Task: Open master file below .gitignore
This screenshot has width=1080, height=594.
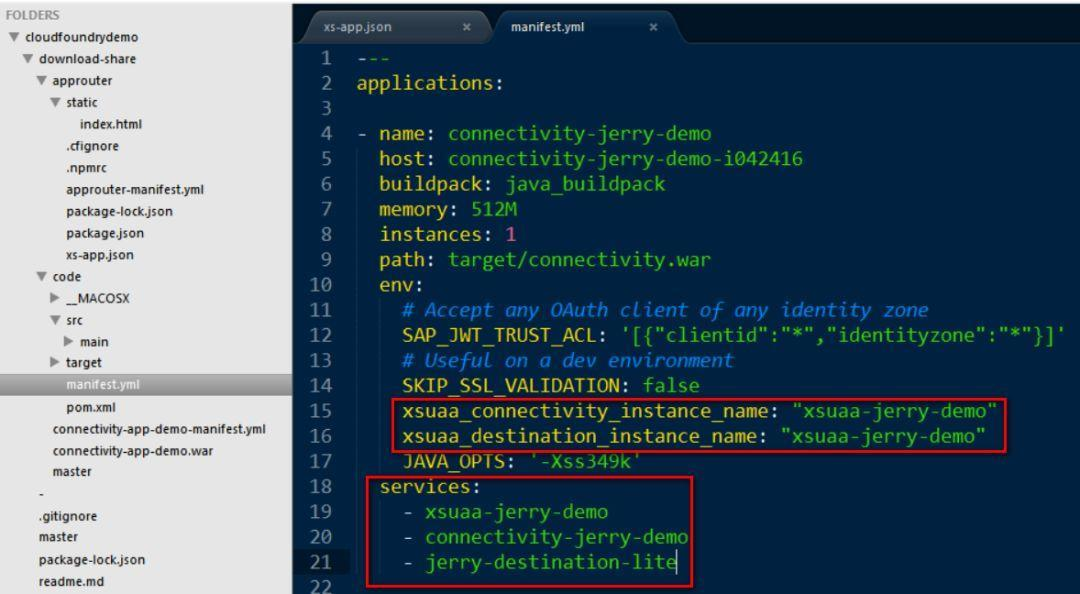Action: (58, 537)
